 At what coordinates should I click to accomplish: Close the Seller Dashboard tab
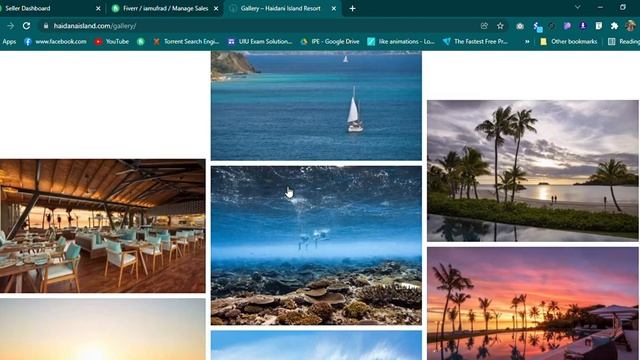pyautogui.click(x=98, y=8)
